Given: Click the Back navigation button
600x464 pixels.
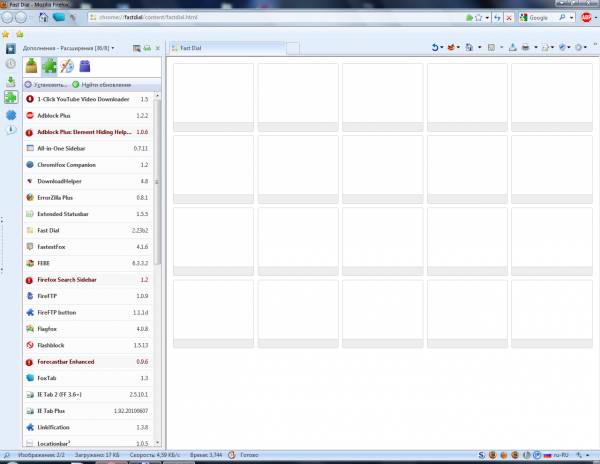Looking at the screenshot, I should coord(7,17).
